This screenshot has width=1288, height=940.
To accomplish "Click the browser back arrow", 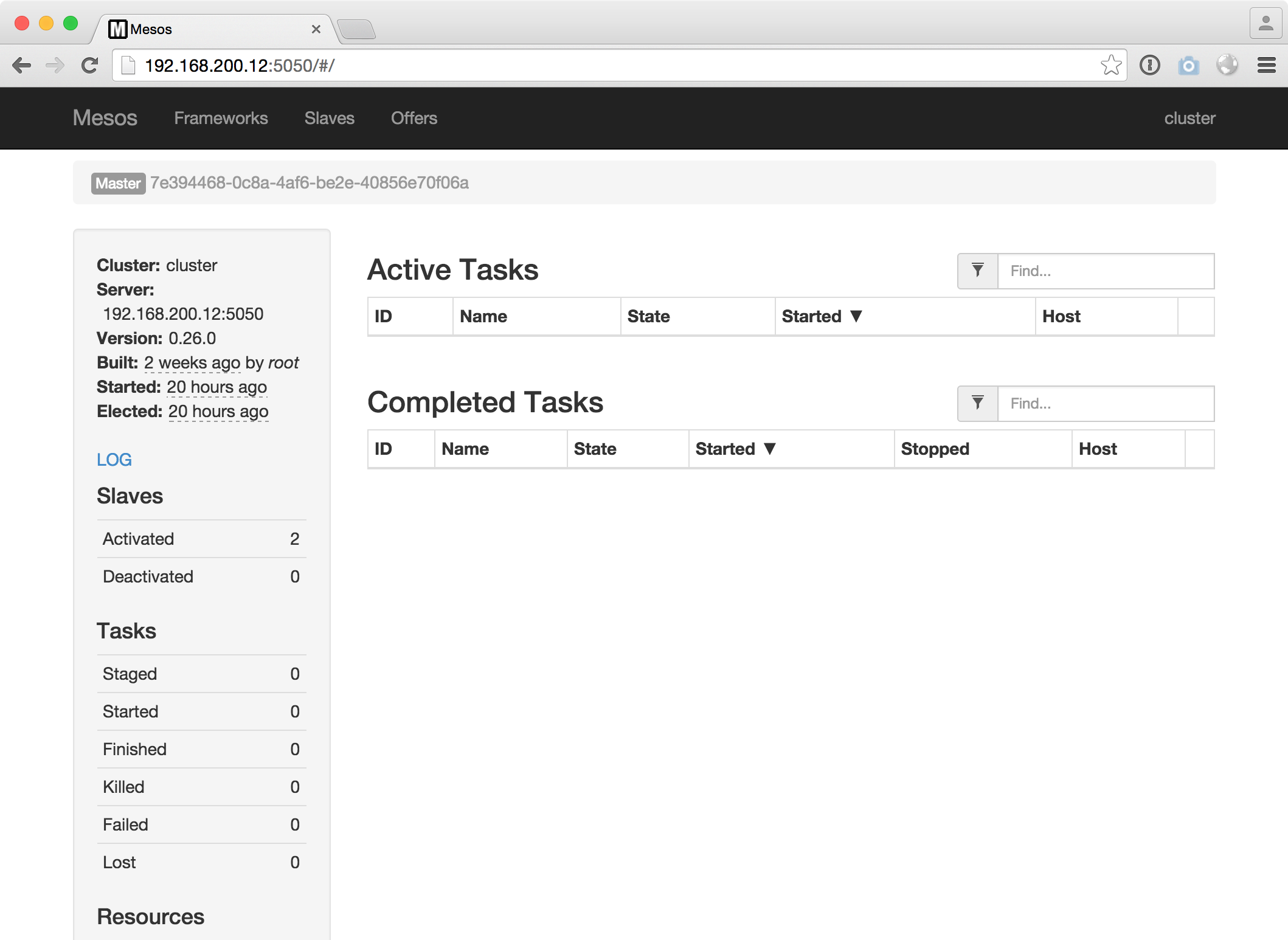I will [x=22, y=65].
